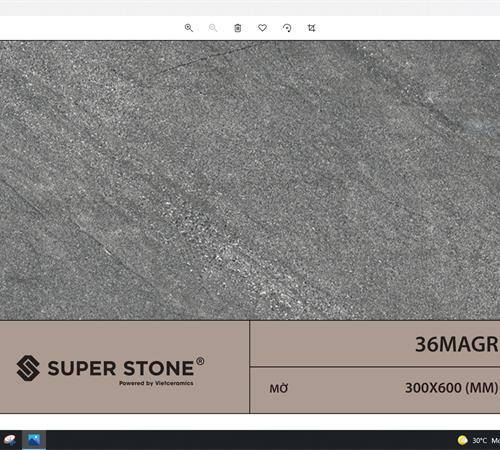Click the 36MAGR product code
The width and height of the screenshot is (500, 450).
coord(457,344)
